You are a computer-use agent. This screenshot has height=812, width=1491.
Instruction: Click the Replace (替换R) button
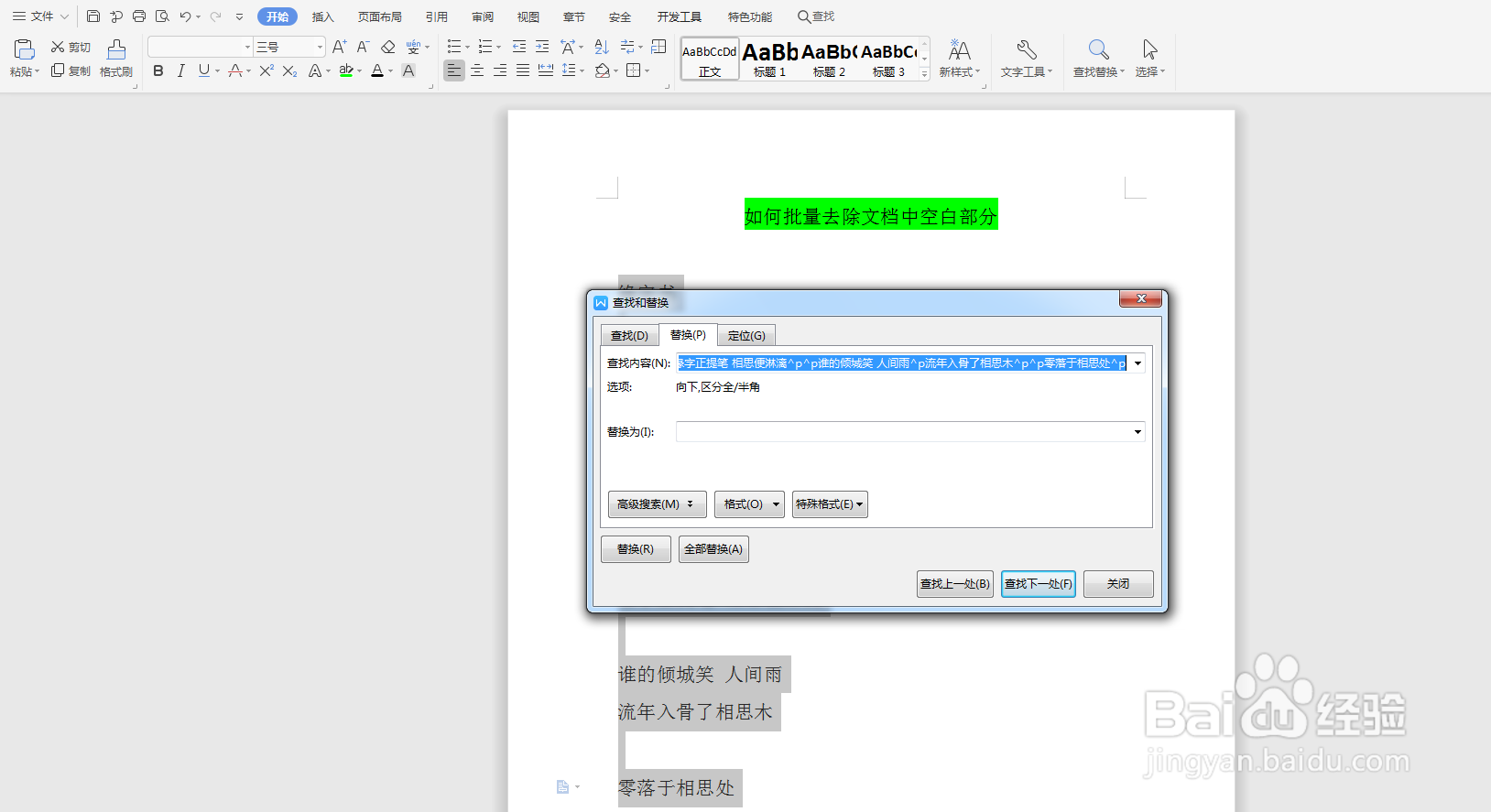(636, 549)
